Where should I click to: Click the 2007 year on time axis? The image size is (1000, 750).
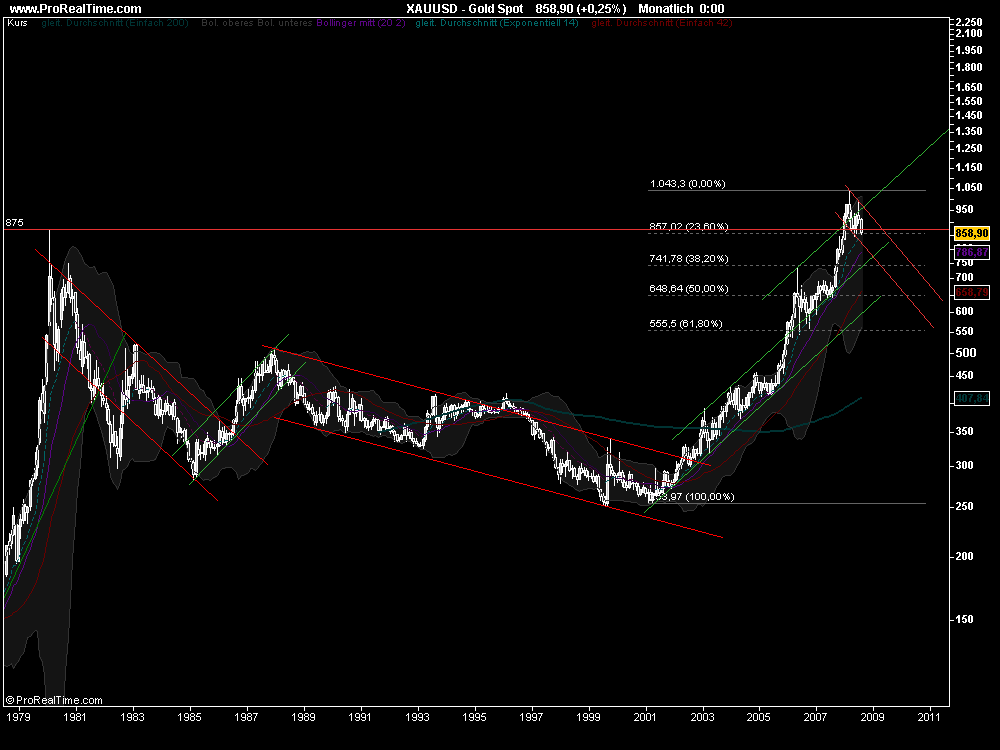point(815,717)
